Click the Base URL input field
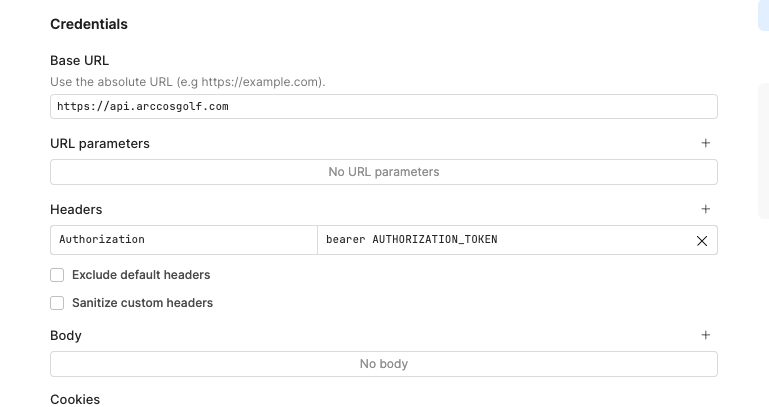 [383, 107]
